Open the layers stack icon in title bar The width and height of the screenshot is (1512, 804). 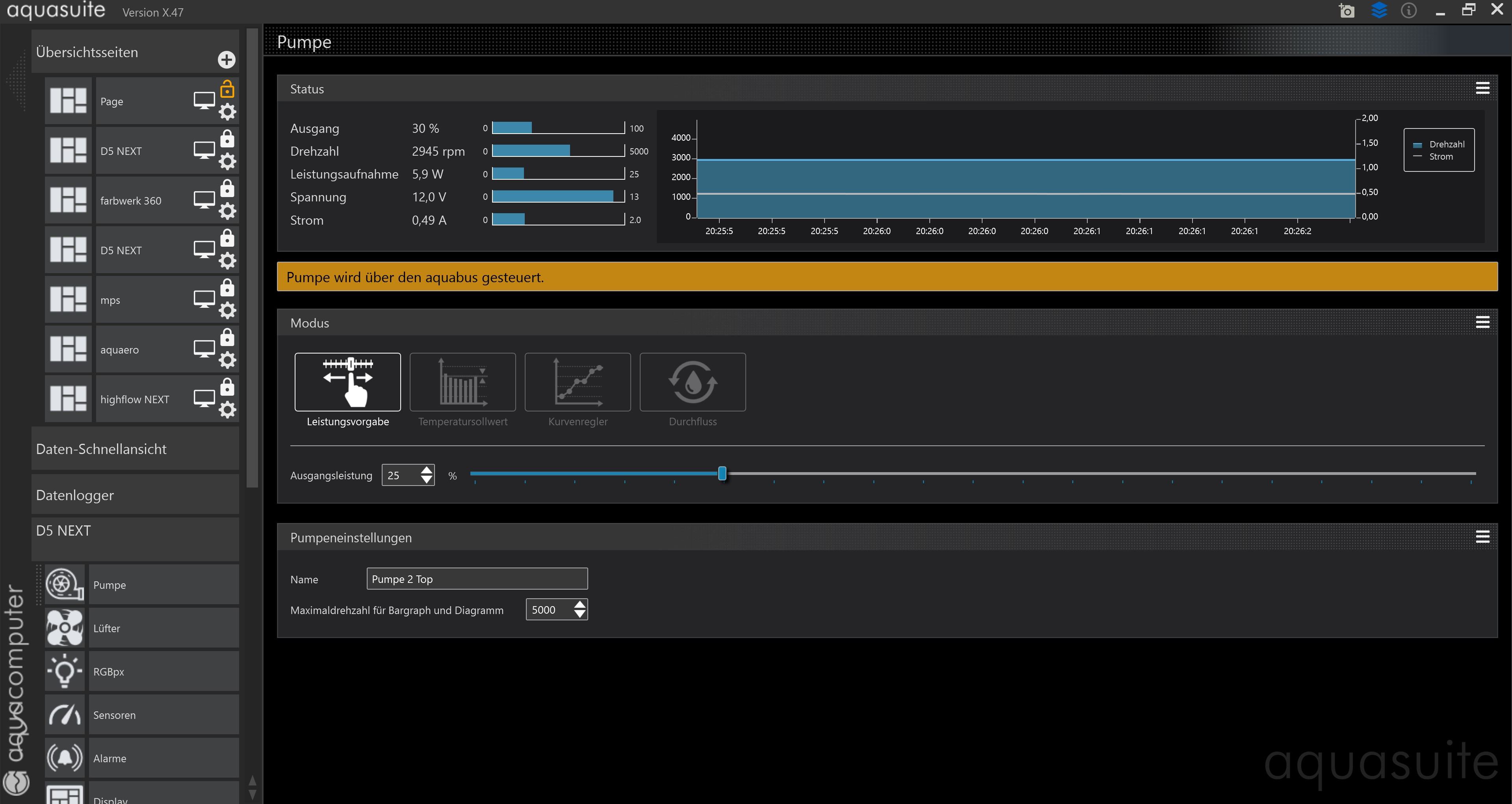[1379, 10]
